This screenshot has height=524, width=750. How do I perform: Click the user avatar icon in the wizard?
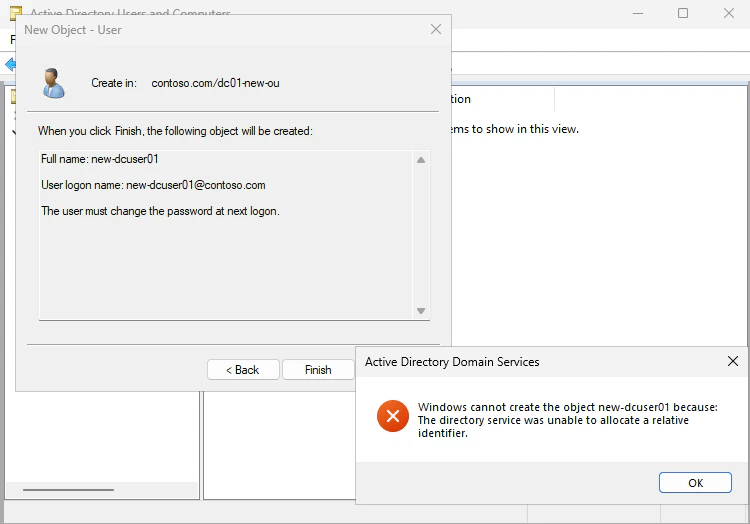tap(54, 83)
